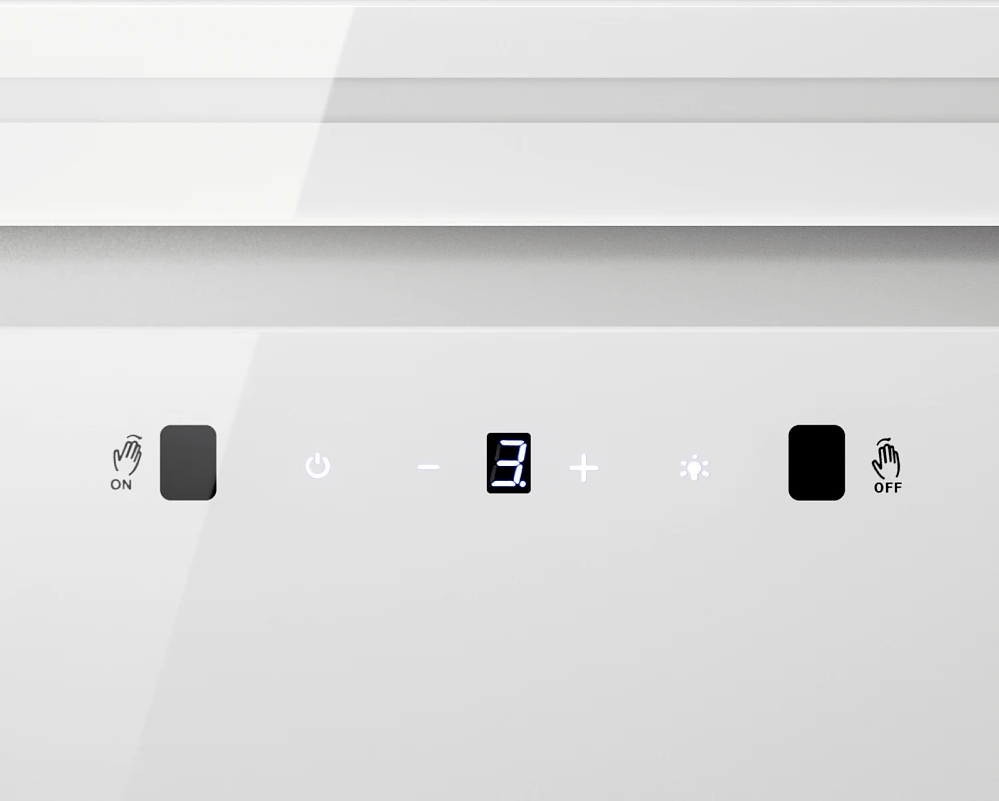The height and width of the screenshot is (801, 999).
Task: Click the ON label text
Action: [x=121, y=485]
